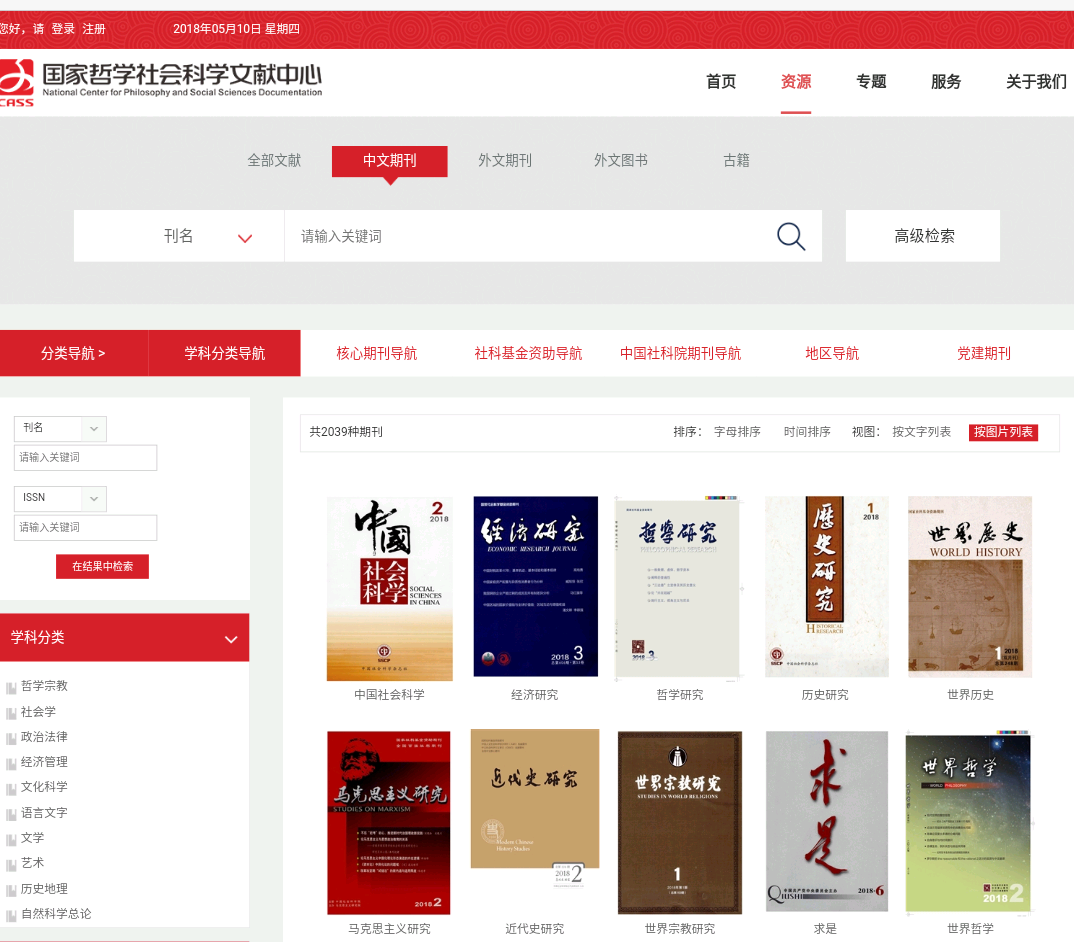This screenshot has height=942, width=1074.
Task: Click folder icon beside 自然科学总论
Action: pos(11,916)
